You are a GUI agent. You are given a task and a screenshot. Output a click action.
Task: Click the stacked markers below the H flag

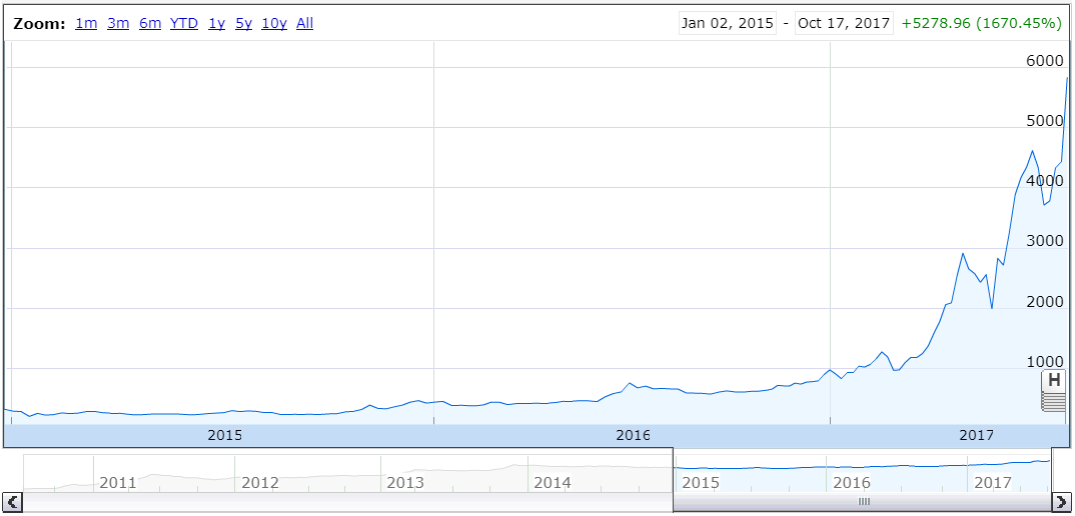[x=1054, y=401]
